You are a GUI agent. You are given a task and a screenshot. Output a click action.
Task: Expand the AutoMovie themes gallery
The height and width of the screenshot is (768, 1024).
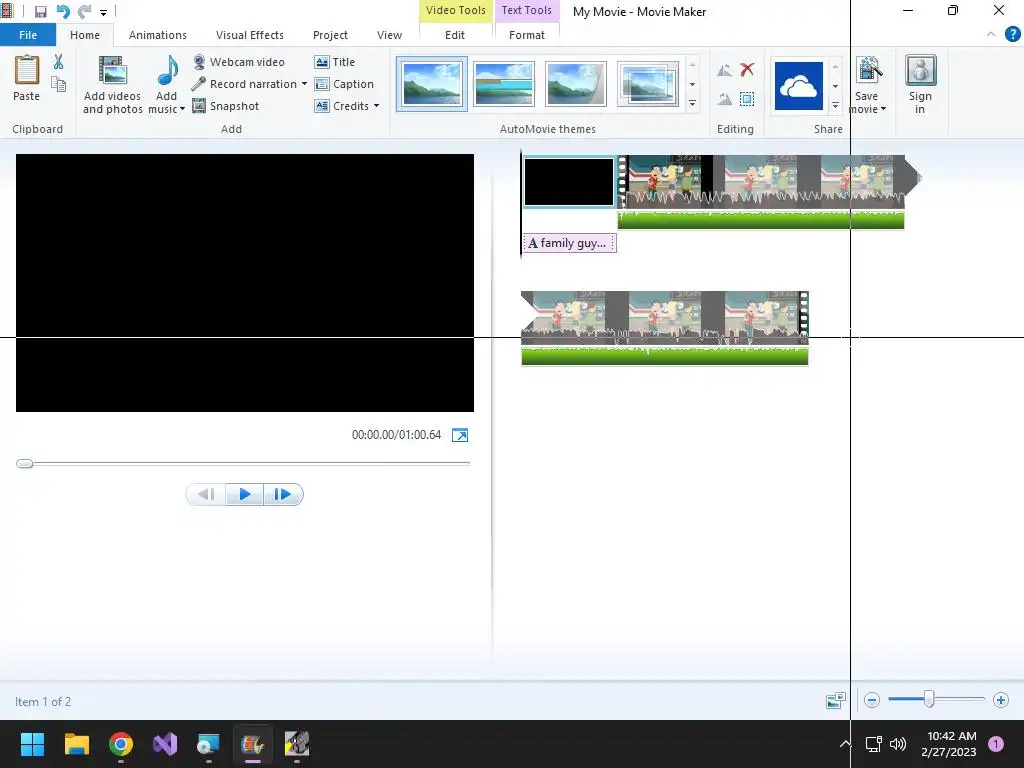[x=692, y=103]
